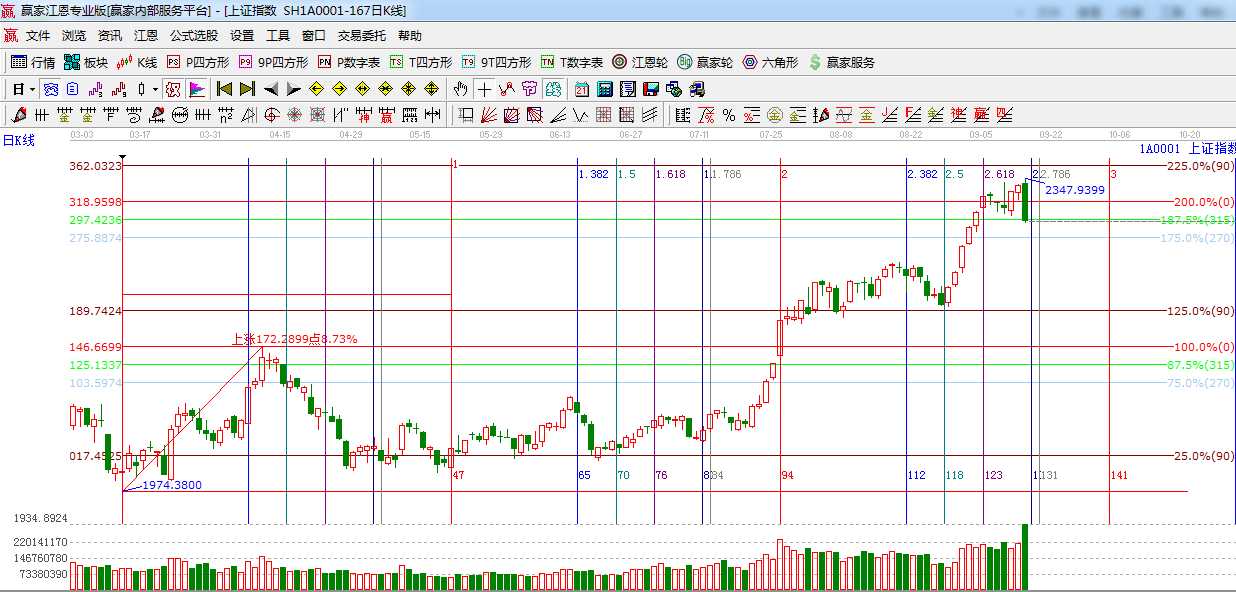Switch to the K线 view button
Image resolution: width=1236 pixels, height=592 pixels.
click(138, 62)
